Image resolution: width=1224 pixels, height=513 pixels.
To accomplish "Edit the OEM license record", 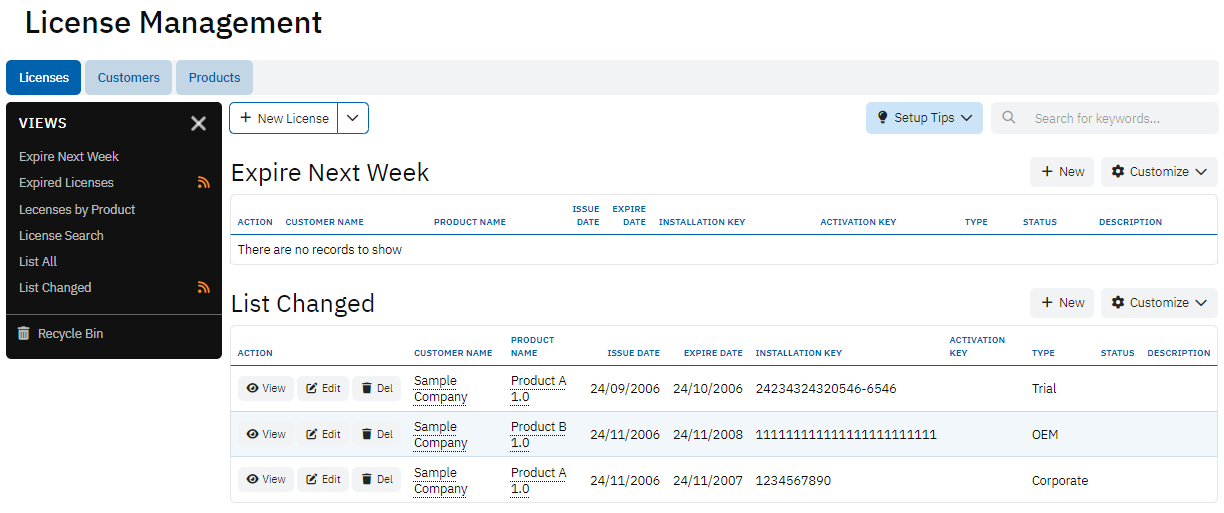I will pyautogui.click(x=323, y=435).
